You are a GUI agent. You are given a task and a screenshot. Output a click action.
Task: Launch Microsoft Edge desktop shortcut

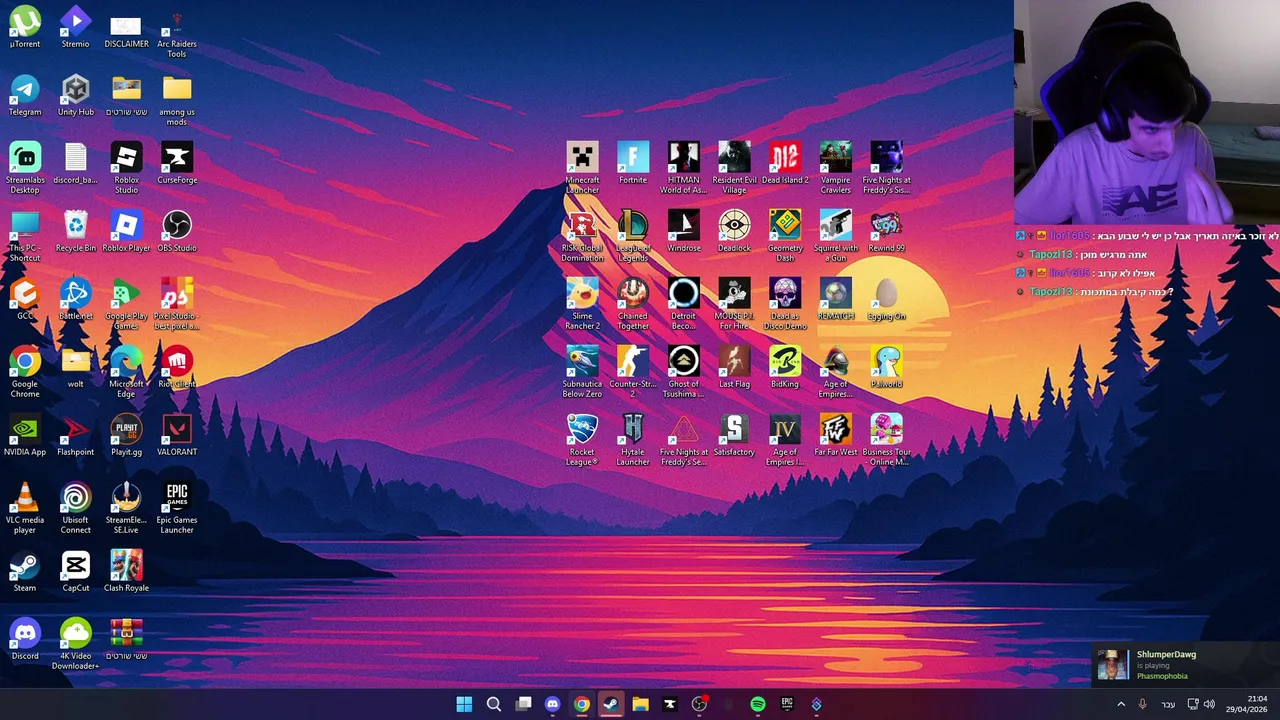coord(126,373)
